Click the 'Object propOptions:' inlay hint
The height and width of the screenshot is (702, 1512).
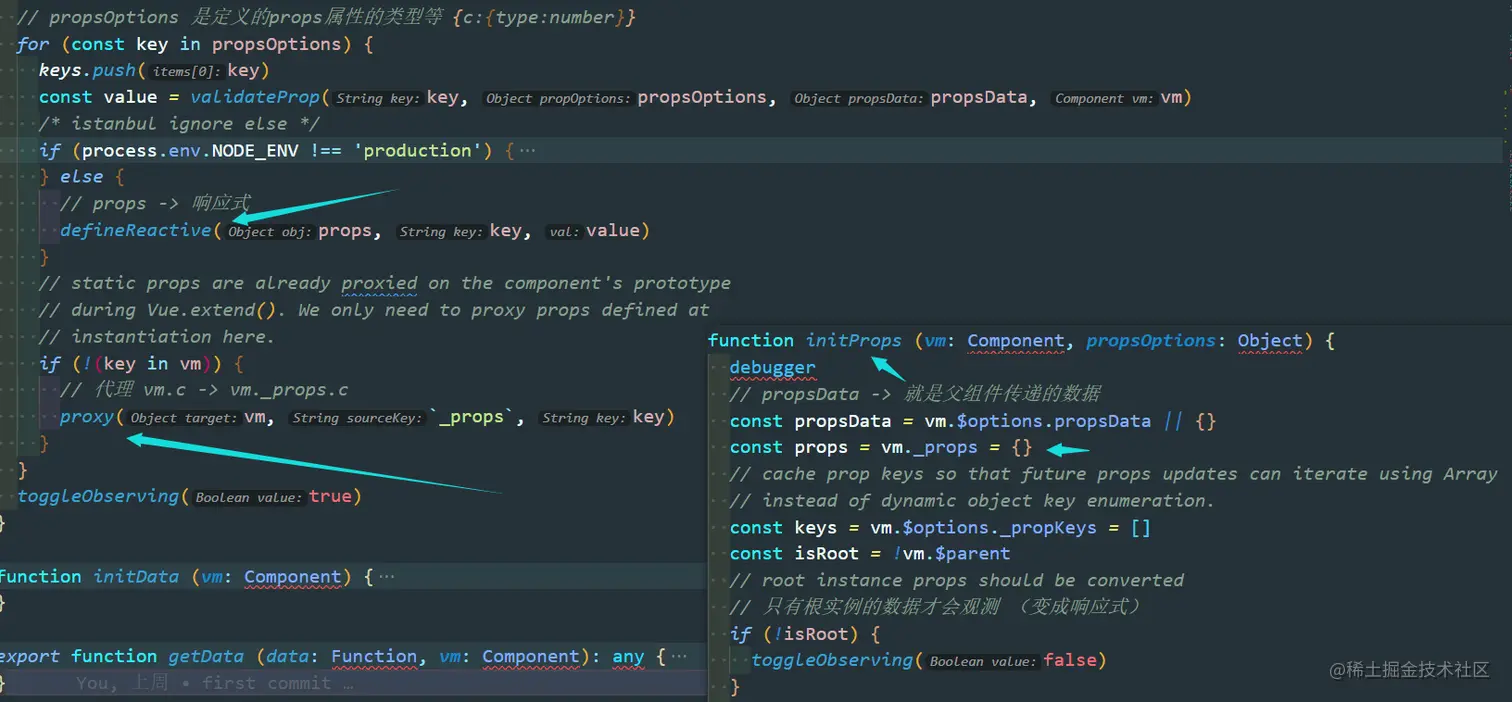[558, 99]
